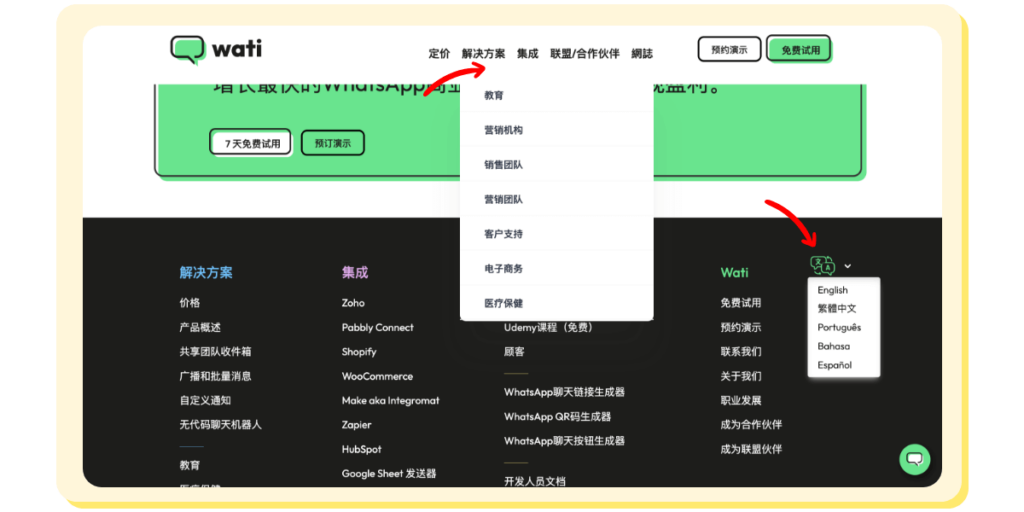The height and width of the screenshot is (512, 1024).
Task: Open the Zoho integration link
Action: pyautogui.click(x=353, y=303)
